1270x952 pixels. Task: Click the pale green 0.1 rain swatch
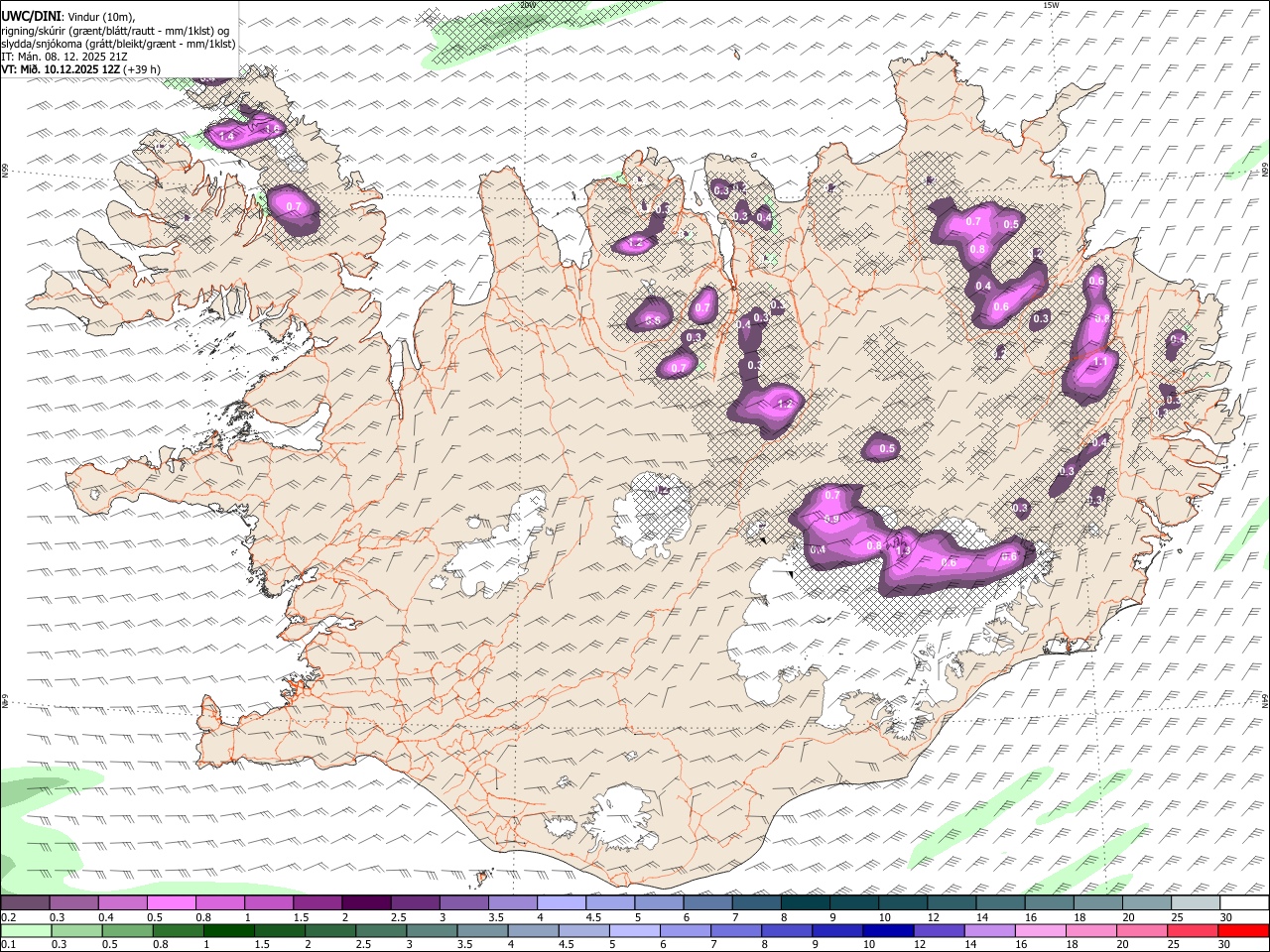point(26,930)
